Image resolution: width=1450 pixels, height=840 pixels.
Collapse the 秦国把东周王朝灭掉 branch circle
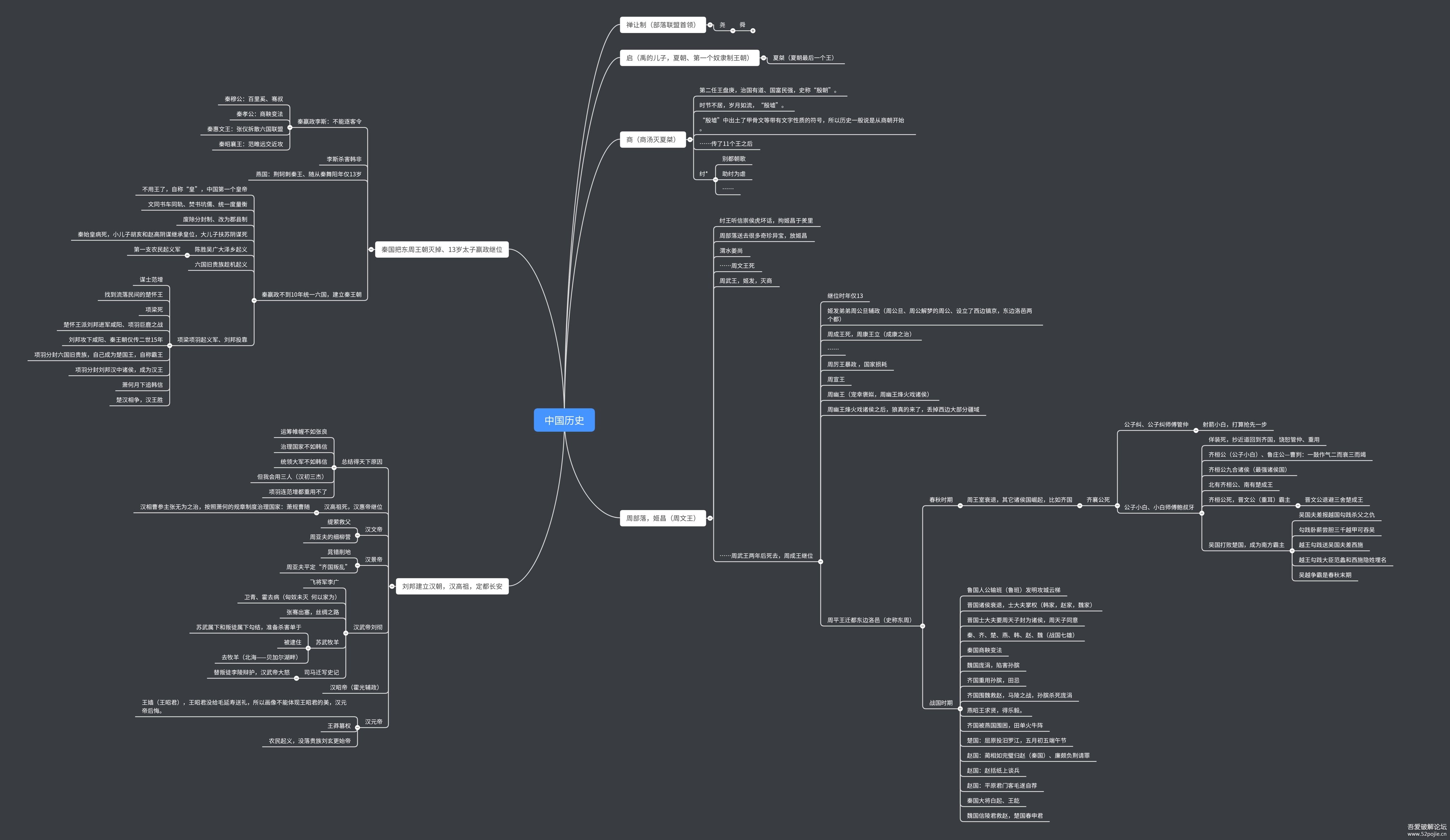371,250
